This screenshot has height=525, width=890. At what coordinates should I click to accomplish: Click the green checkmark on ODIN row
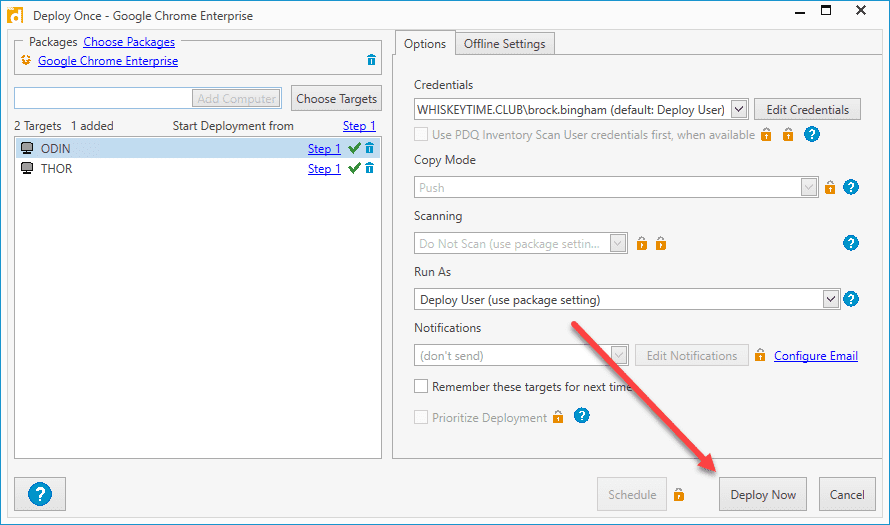pyautogui.click(x=354, y=148)
